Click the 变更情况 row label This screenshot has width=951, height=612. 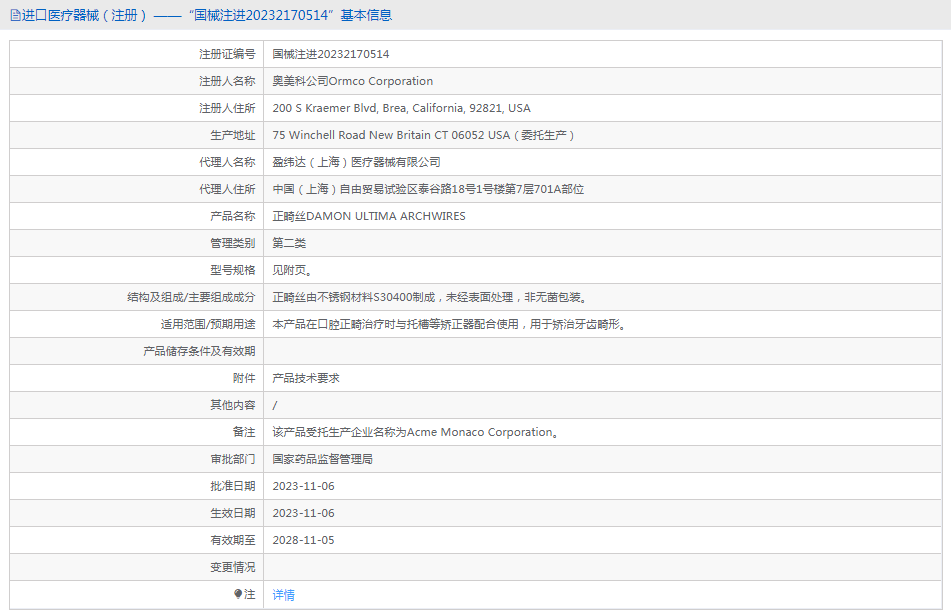tap(233, 568)
